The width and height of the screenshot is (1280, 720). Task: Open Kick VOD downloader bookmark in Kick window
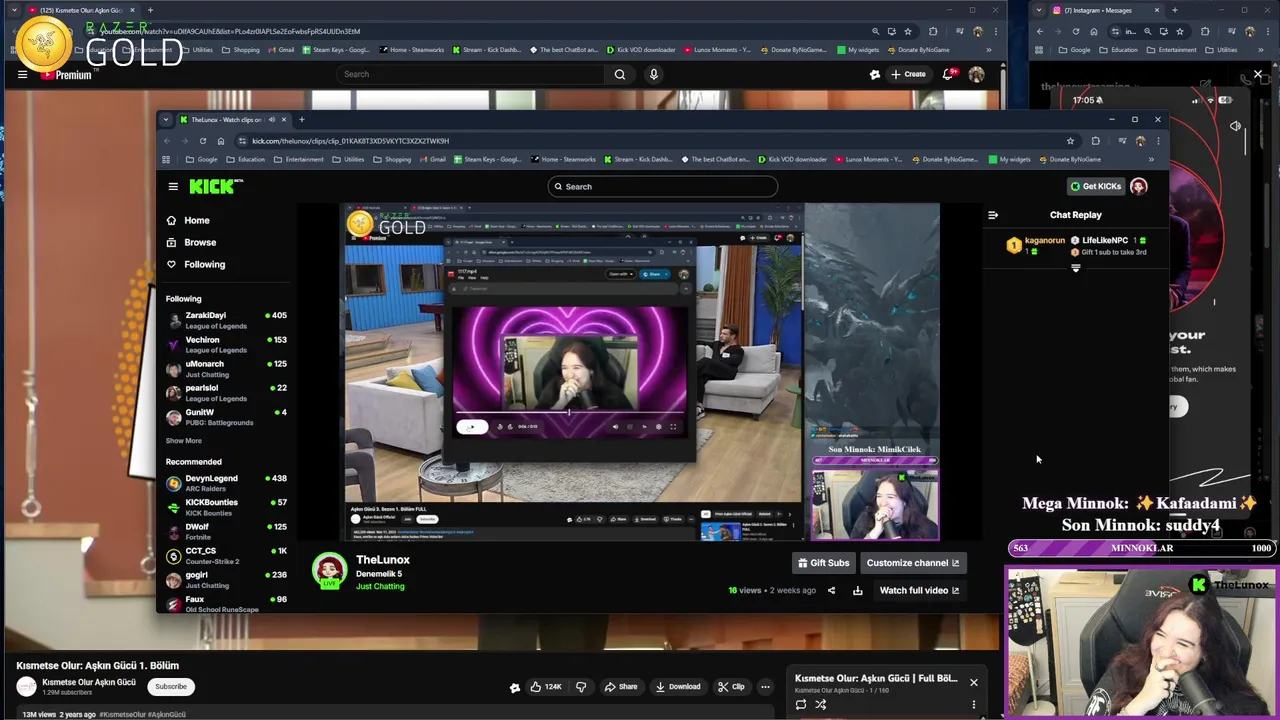click(792, 159)
